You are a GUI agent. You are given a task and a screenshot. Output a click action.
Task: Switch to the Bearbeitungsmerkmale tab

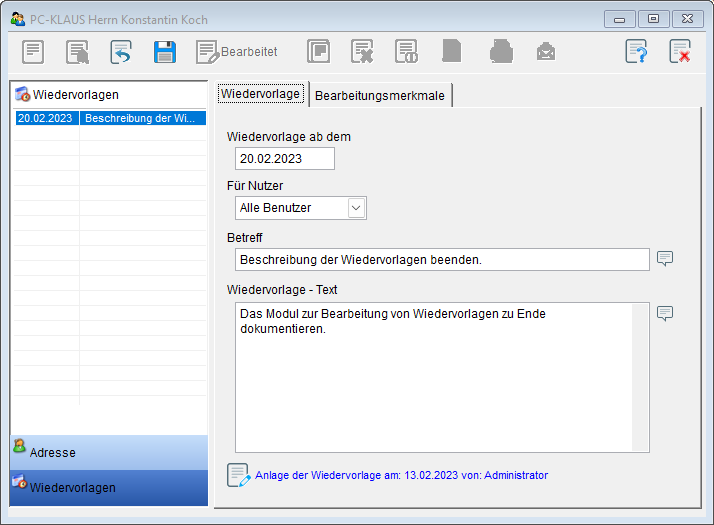pyautogui.click(x=381, y=95)
